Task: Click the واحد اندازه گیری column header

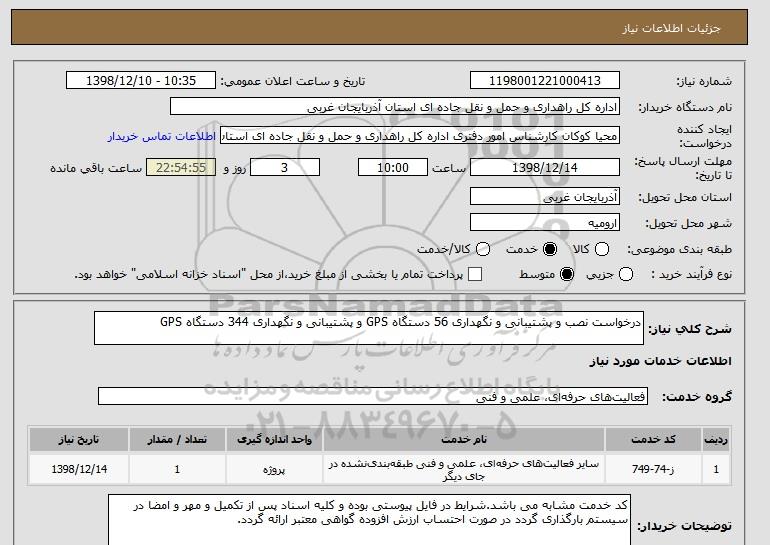Action: point(275,439)
